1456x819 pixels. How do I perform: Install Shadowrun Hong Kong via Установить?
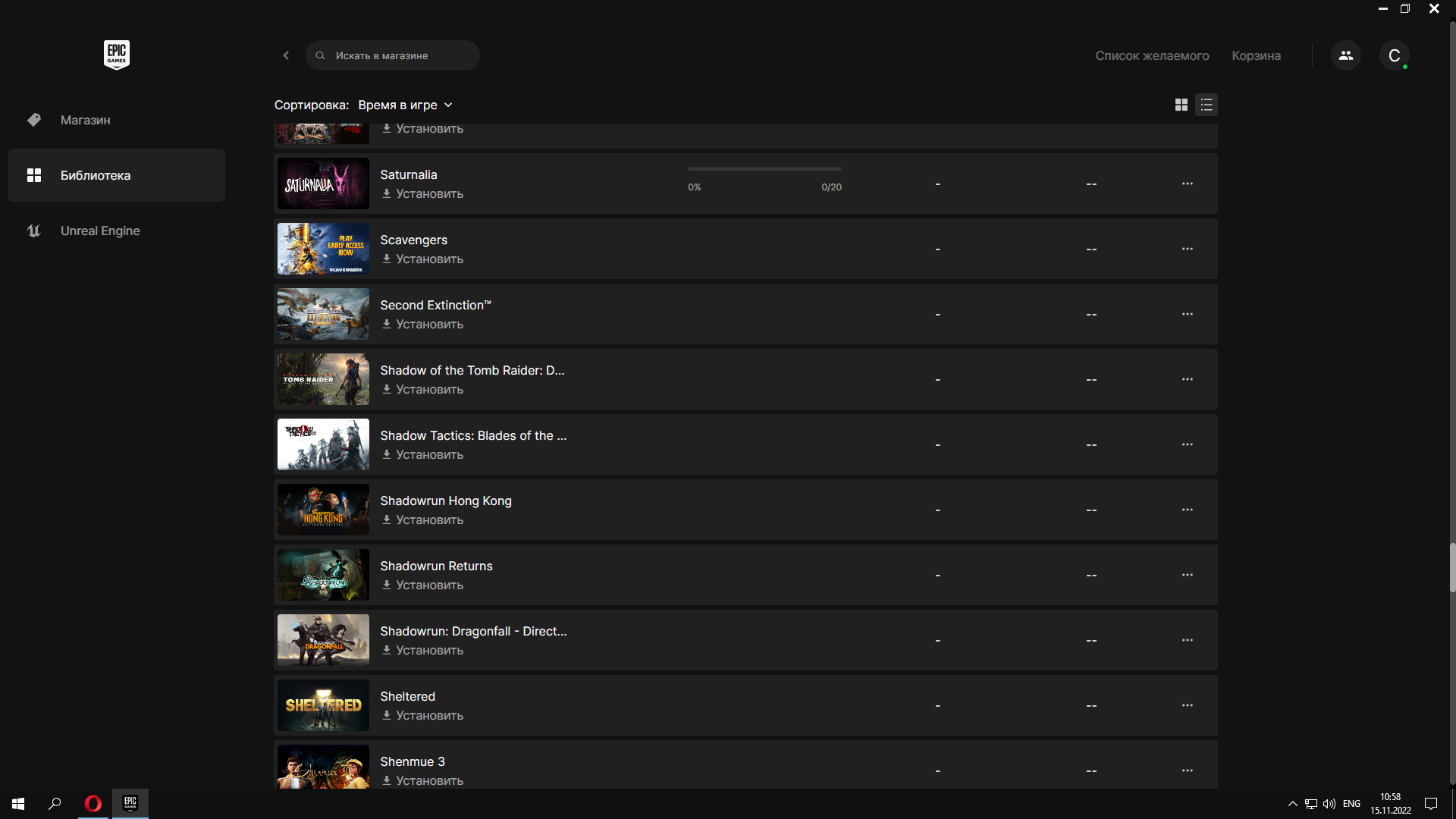[422, 520]
